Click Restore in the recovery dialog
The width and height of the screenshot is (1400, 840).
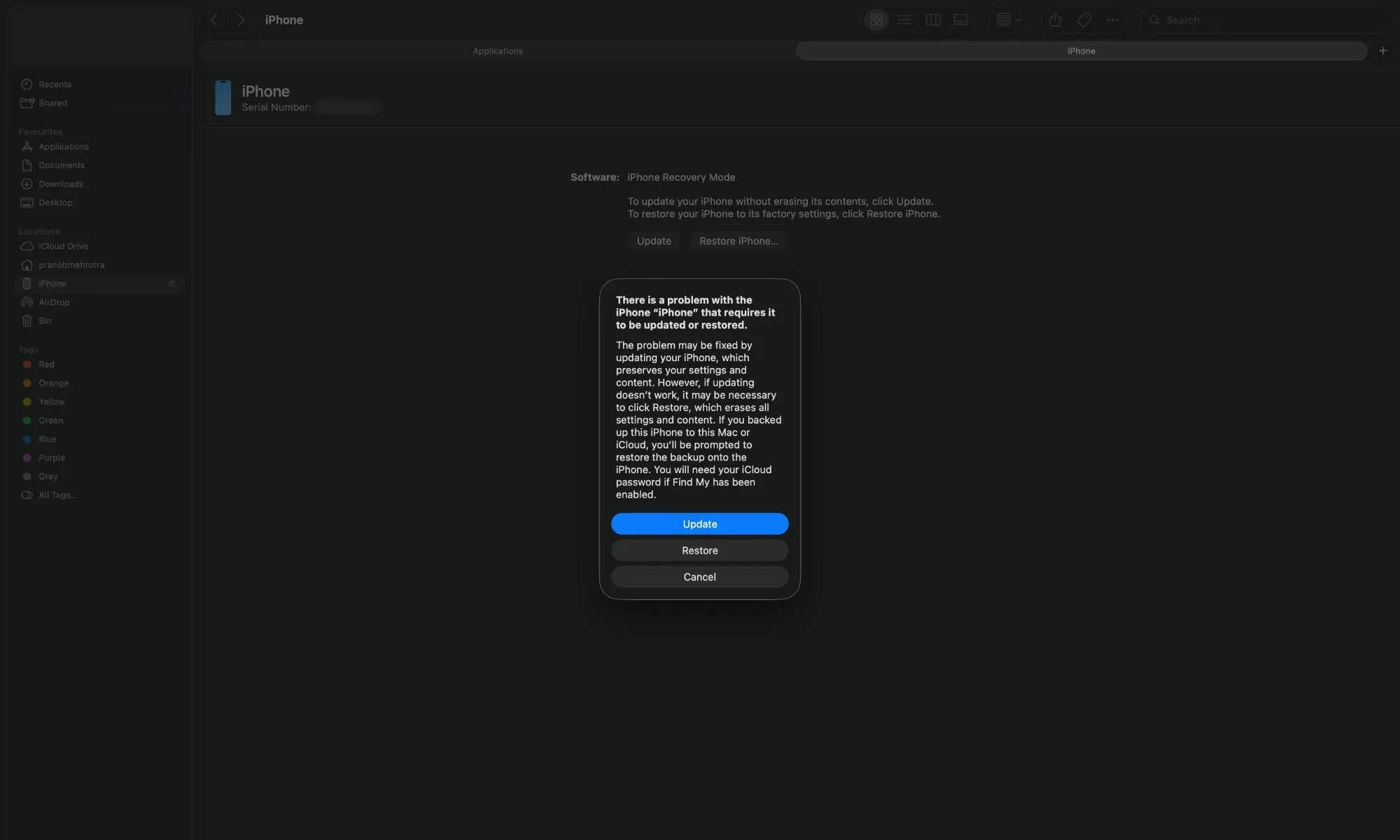click(x=699, y=550)
